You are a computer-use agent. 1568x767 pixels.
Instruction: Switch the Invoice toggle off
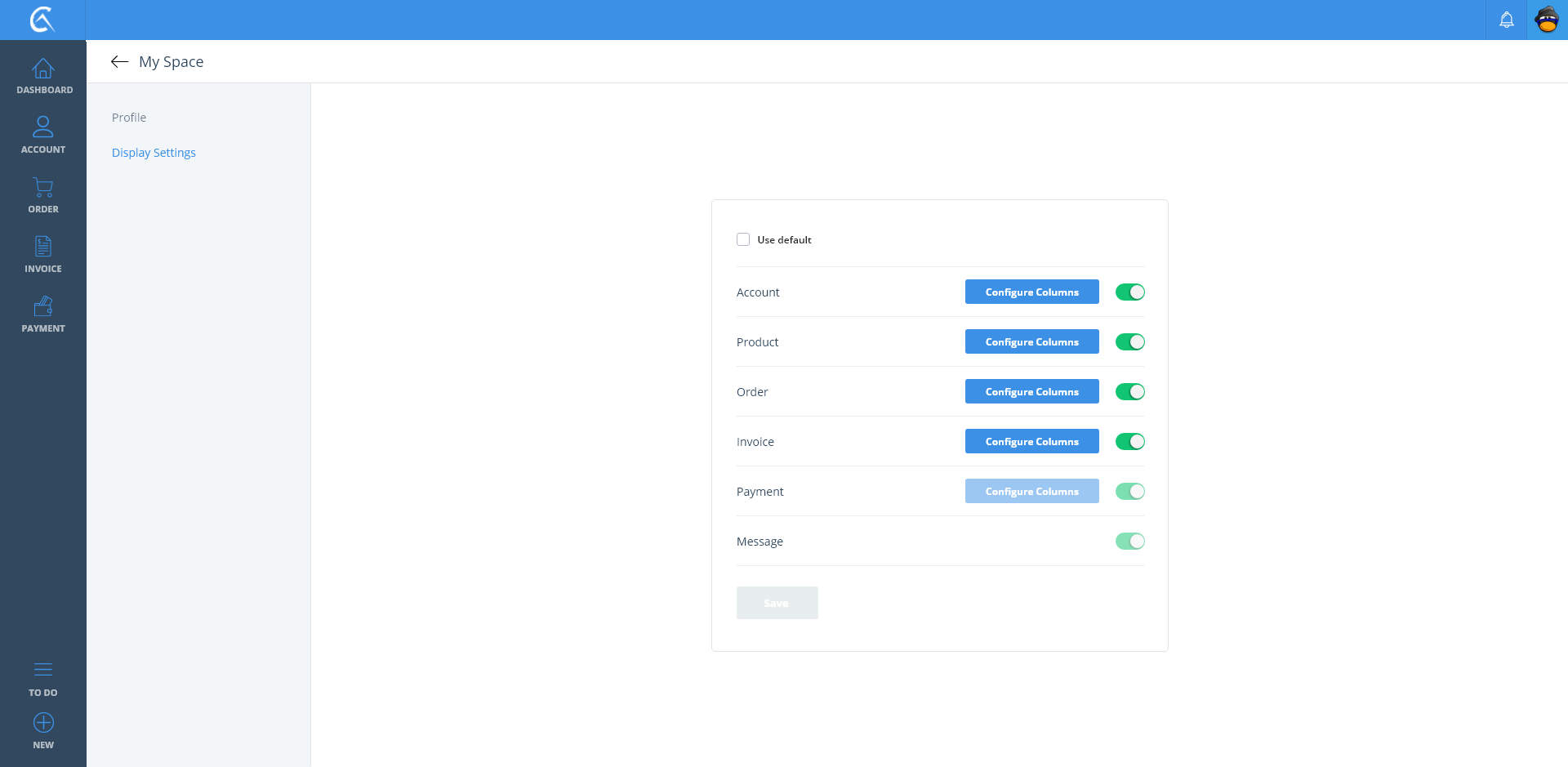click(x=1129, y=442)
